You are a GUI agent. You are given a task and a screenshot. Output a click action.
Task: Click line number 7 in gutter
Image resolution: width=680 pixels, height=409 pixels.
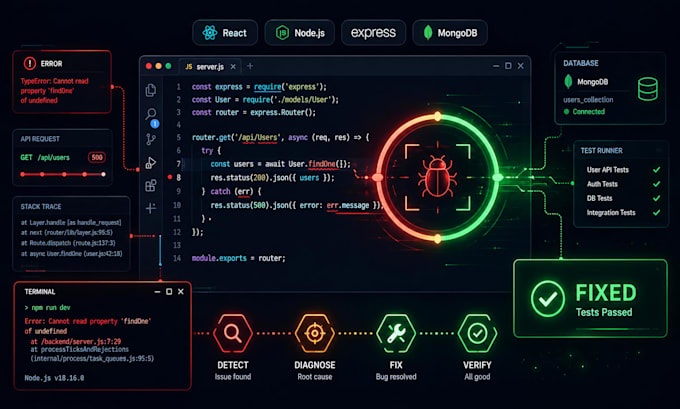pos(178,164)
